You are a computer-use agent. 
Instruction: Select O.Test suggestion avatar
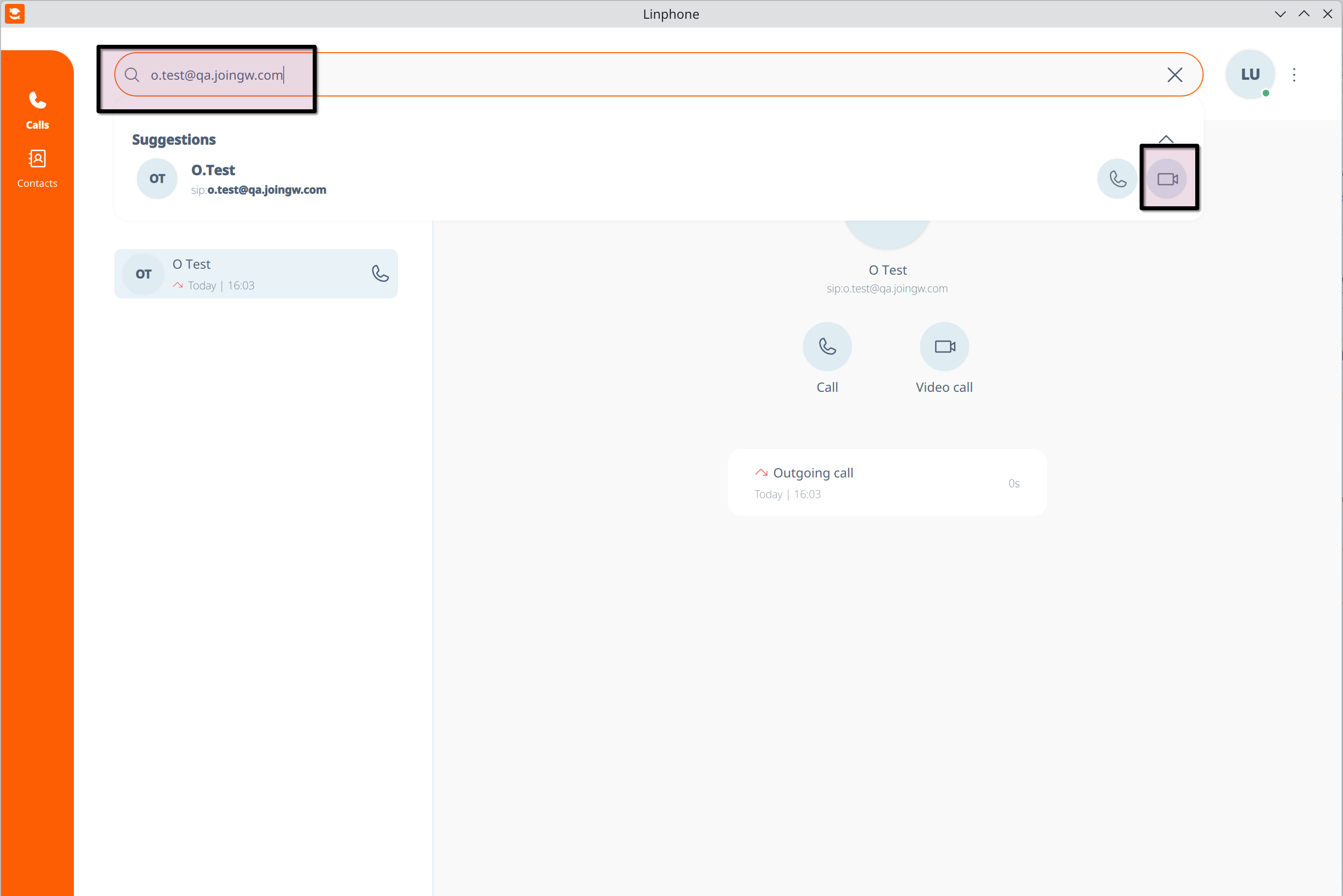tap(157, 179)
